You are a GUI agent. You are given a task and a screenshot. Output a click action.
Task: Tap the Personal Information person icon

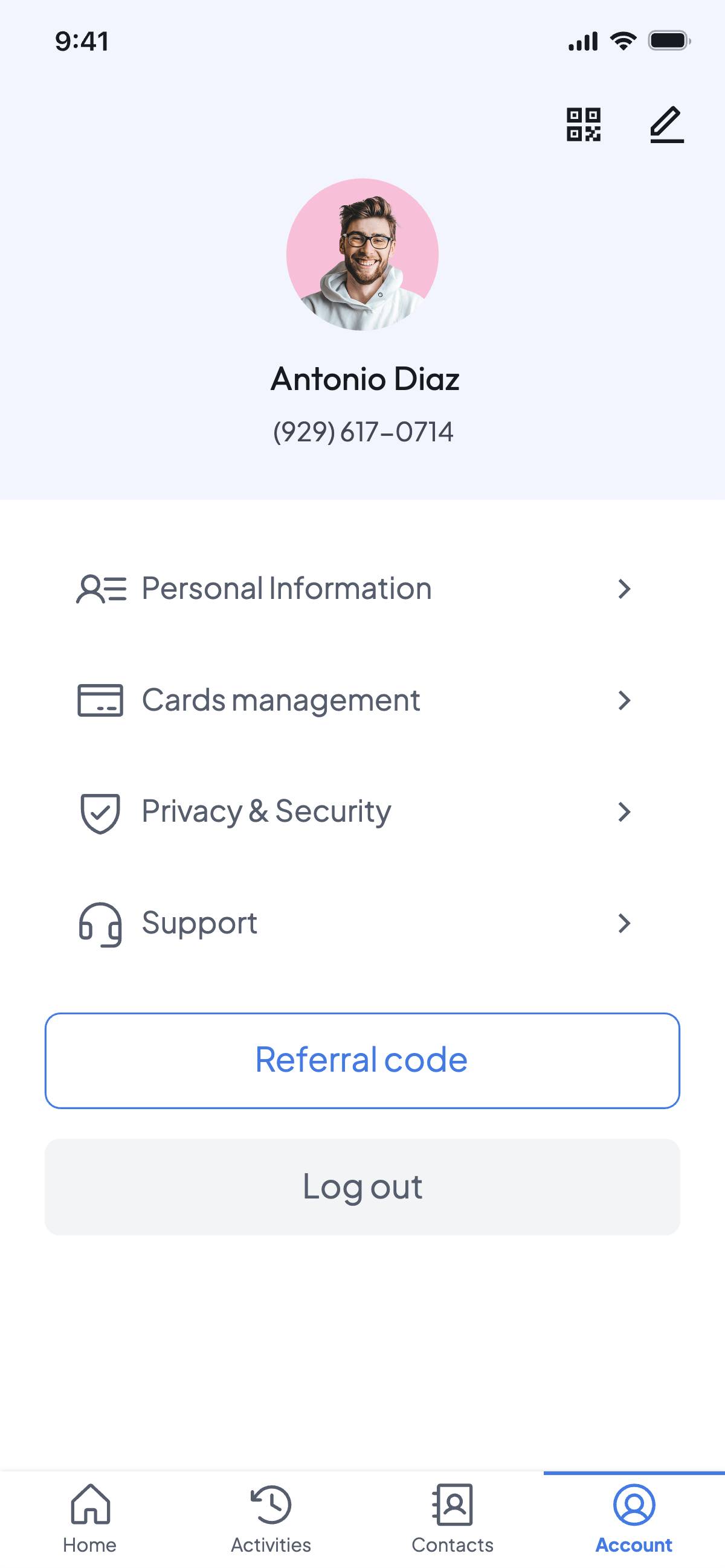point(101,589)
